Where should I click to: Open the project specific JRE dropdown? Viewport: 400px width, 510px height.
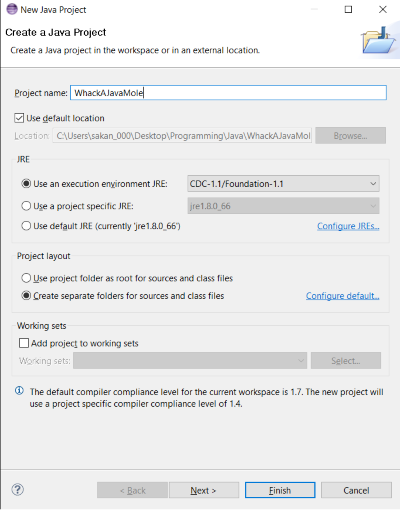coord(283,206)
